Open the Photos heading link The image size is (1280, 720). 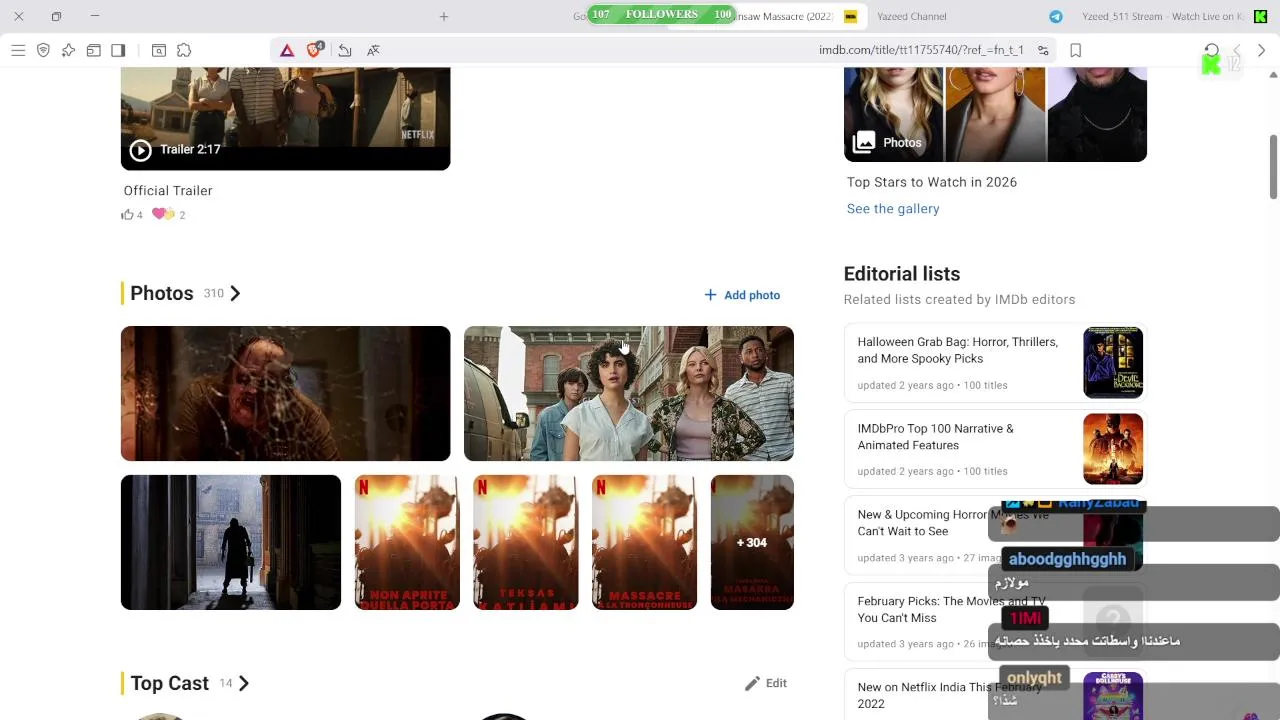tap(162, 293)
